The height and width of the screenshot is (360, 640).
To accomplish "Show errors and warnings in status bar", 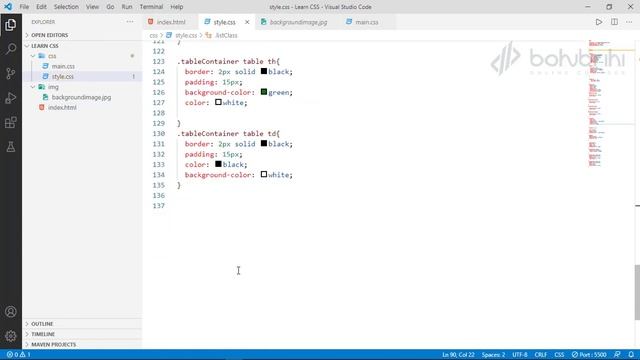I will pyautogui.click(x=19, y=355).
